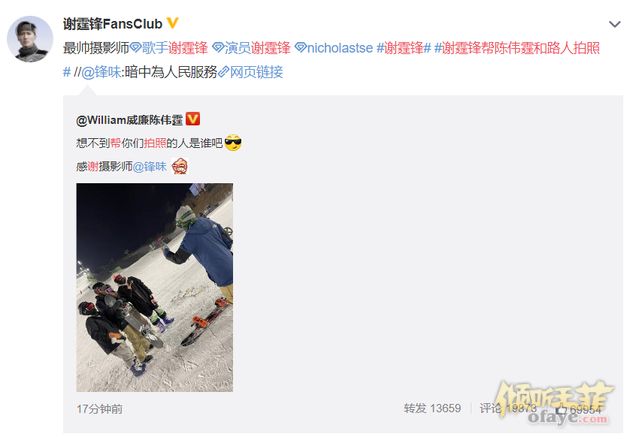Open the 演员谢霆锋 super topic link
This screenshot has width=630, height=440.
click(x=258, y=48)
